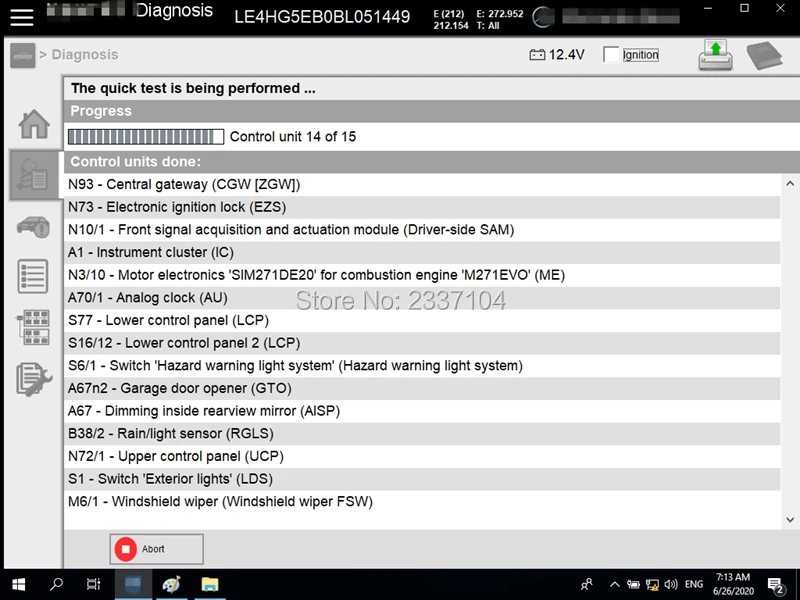Click the Diagnosis breadcrumb link
Image resolution: width=800 pixels, height=600 pixels.
pos(85,55)
